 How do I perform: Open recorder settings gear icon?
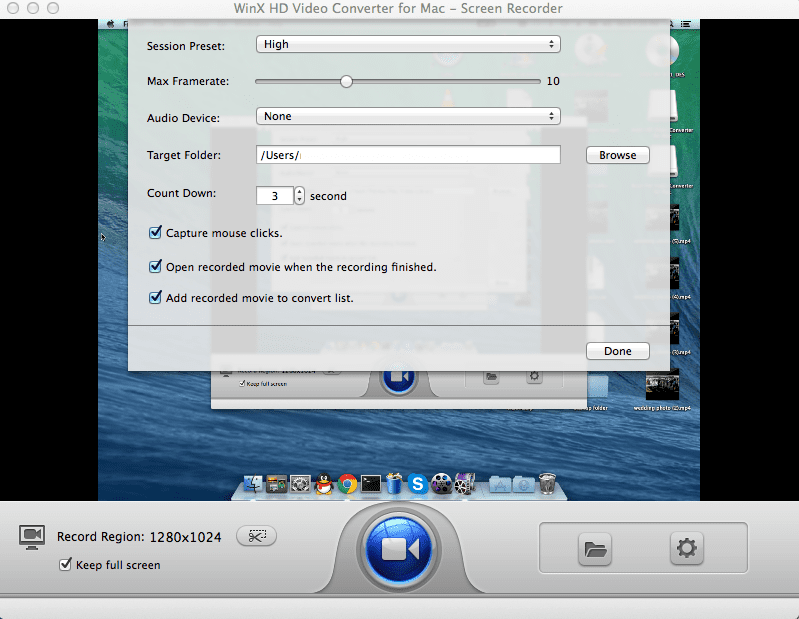(x=686, y=549)
